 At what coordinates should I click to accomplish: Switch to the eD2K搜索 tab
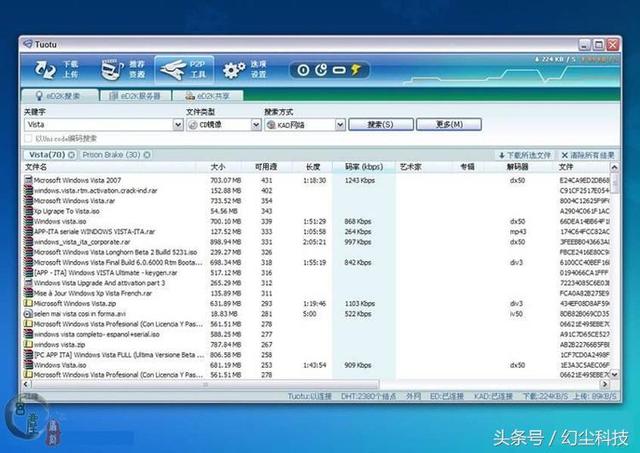pyautogui.click(x=60, y=96)
